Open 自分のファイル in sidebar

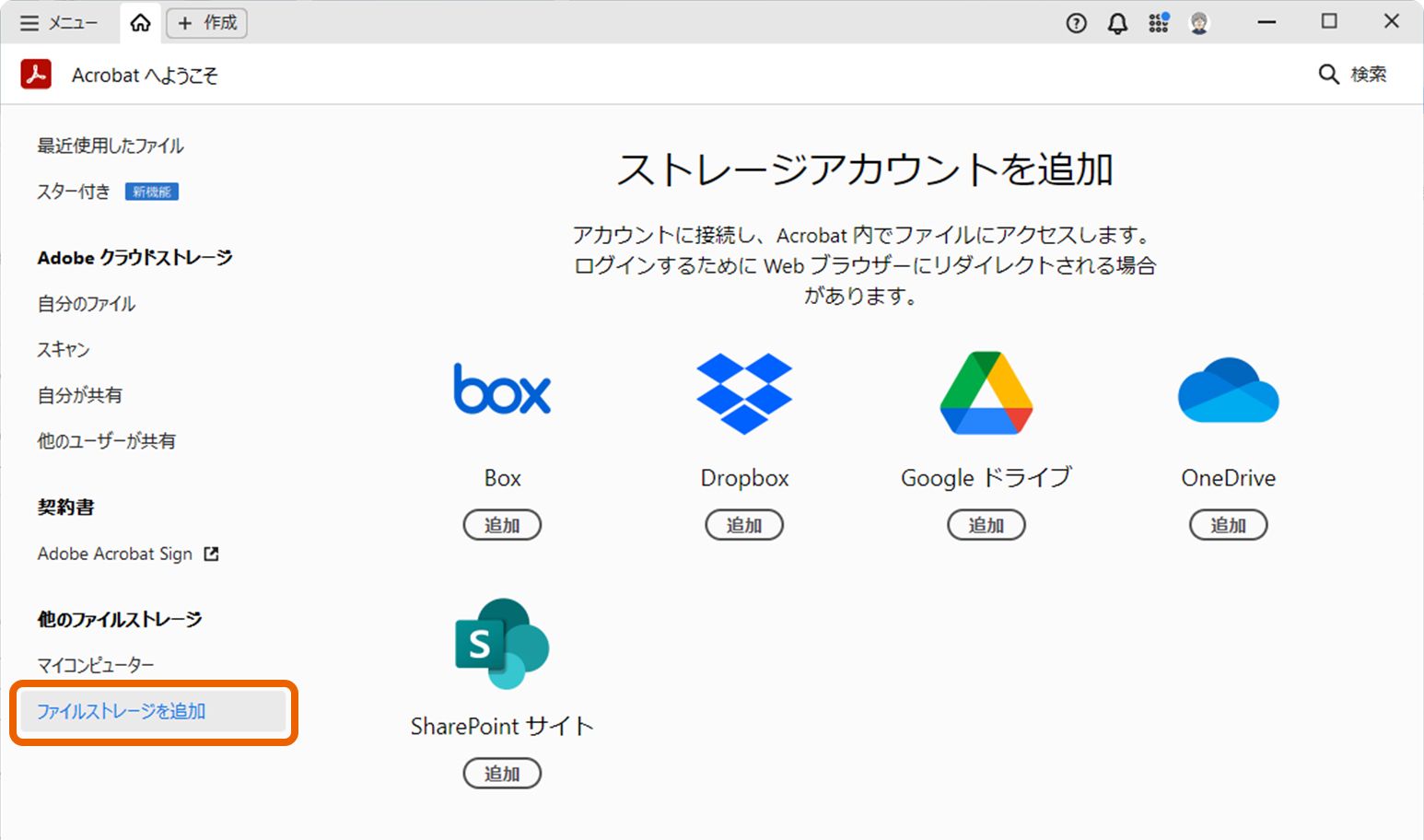[87, 304]
